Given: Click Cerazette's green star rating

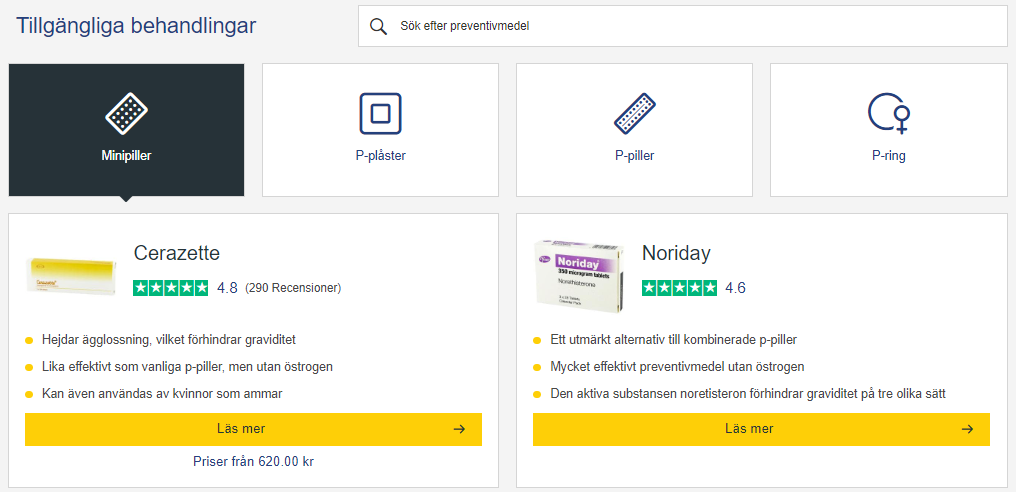Looking at the screenshot, I should (x=171, y=288).
